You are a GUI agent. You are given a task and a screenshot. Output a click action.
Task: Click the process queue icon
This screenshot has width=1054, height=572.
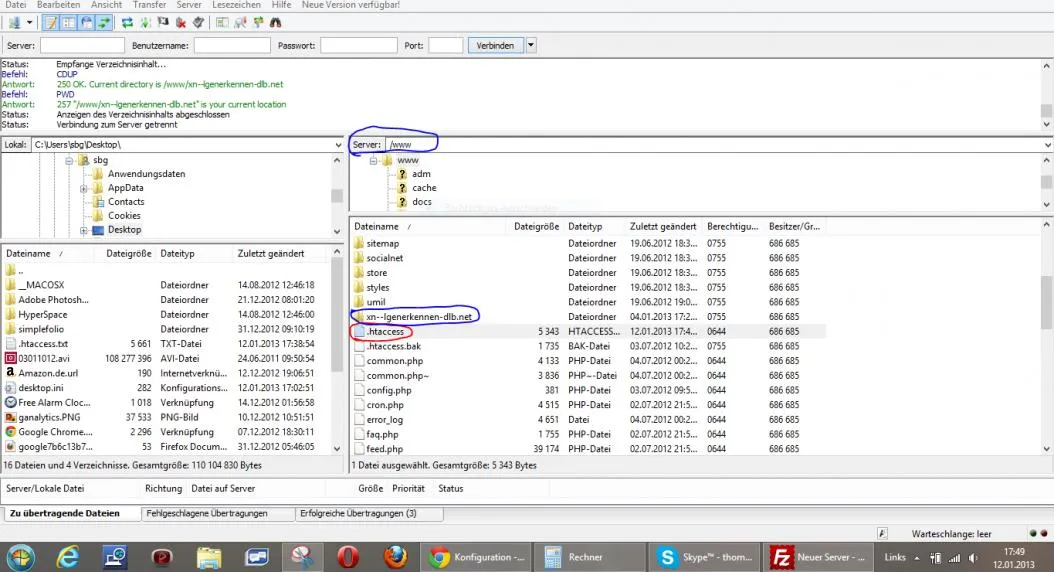point(145,23)
